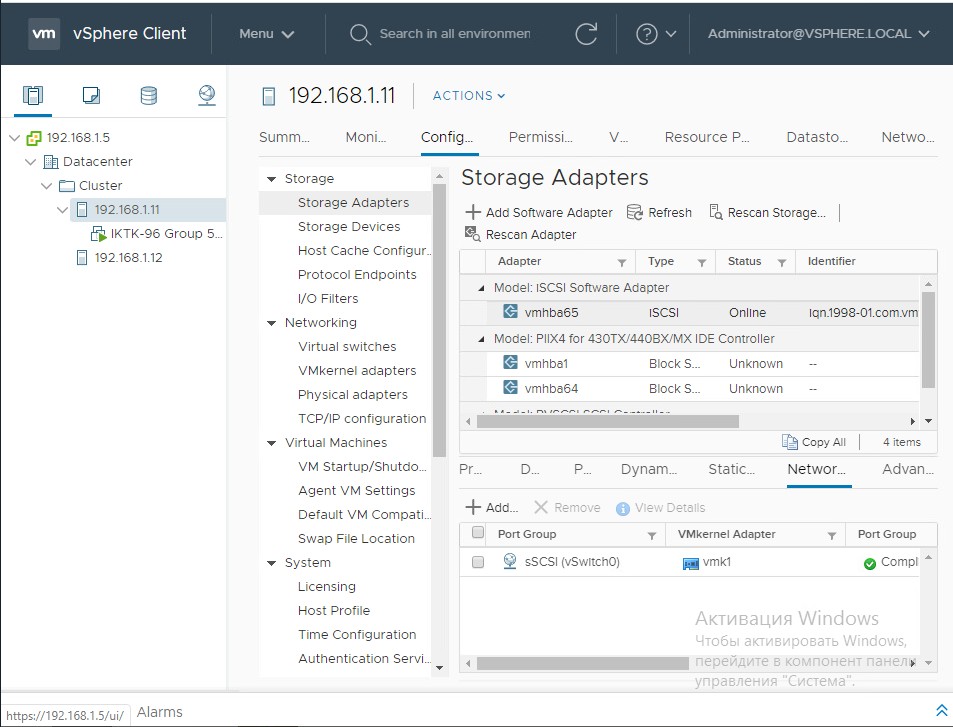Screen dimensions: 953x727
Task: Collapse the System settings section
Action: tap(272, 563)
